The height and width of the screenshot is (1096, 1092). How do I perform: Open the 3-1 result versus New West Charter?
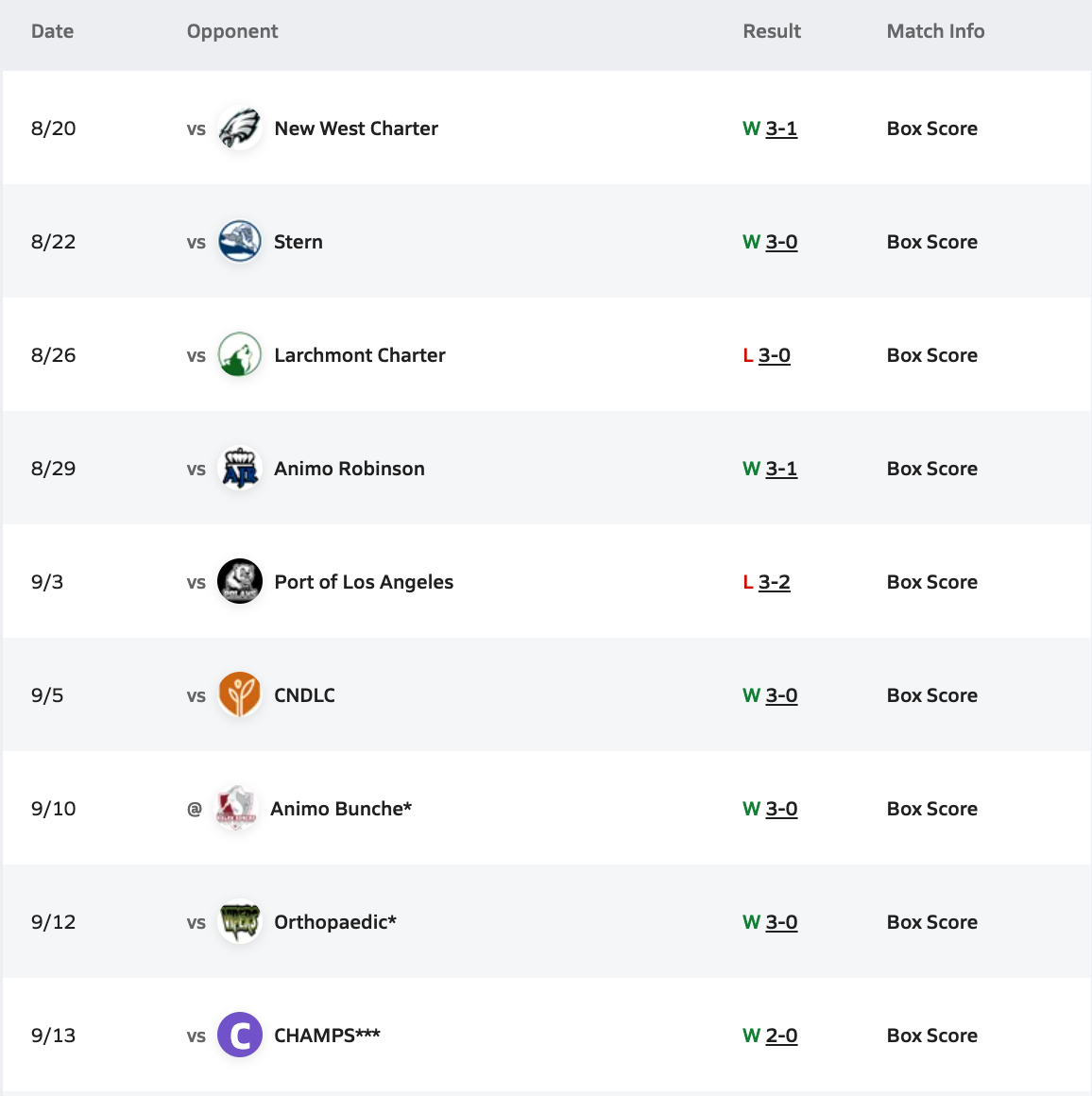tap(781, 128)
